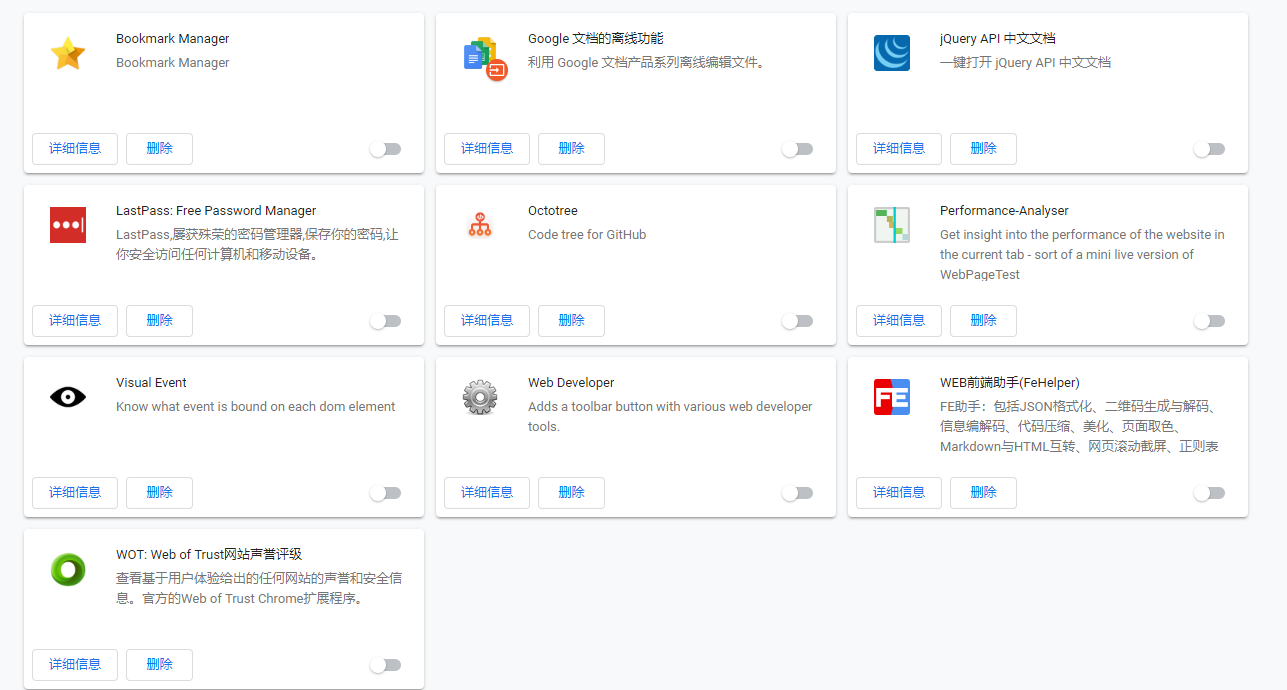1287x690 pixels.
Task: View 详细信息 for WEB前端助手(FeHelper)
Action: coord(899,493)
